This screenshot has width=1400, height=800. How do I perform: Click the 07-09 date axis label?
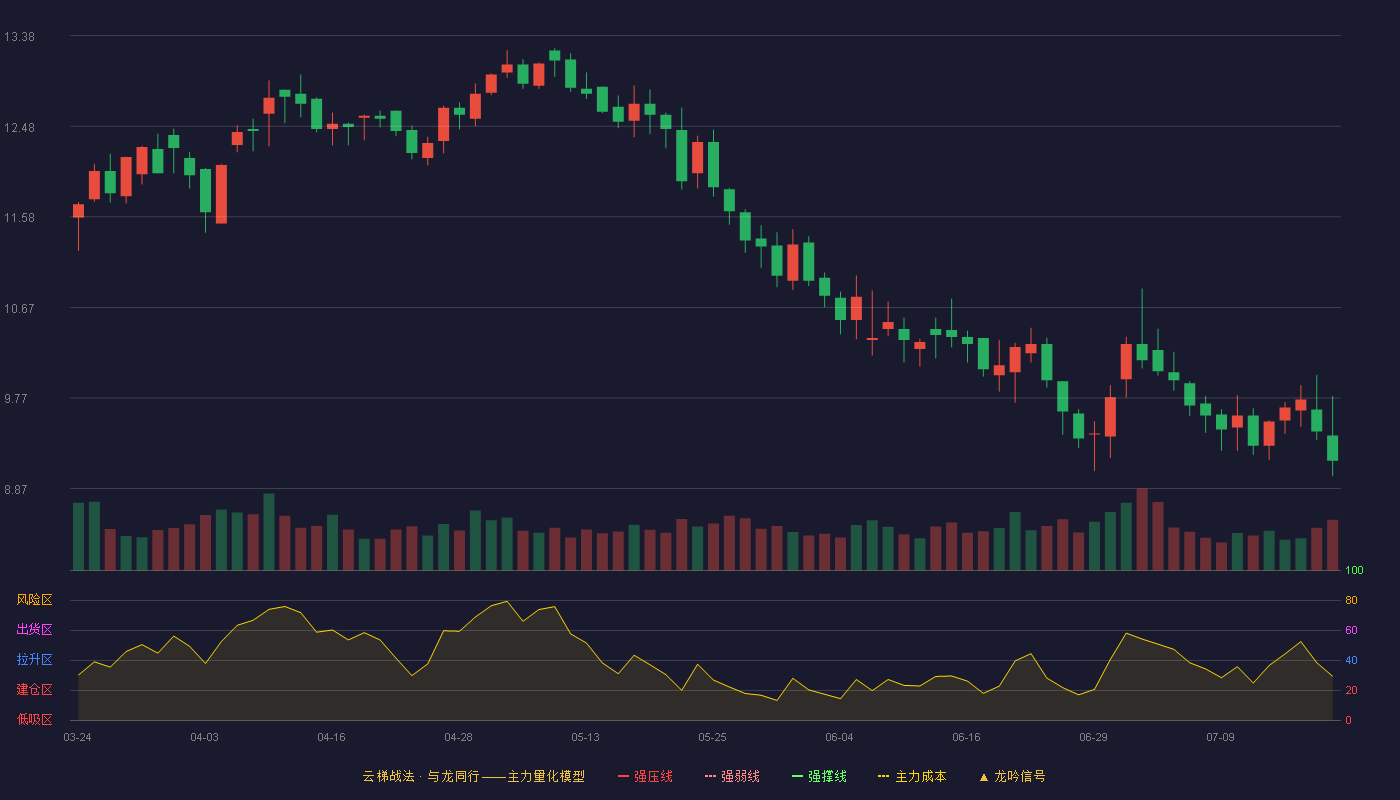click(x=1220, y=737)
